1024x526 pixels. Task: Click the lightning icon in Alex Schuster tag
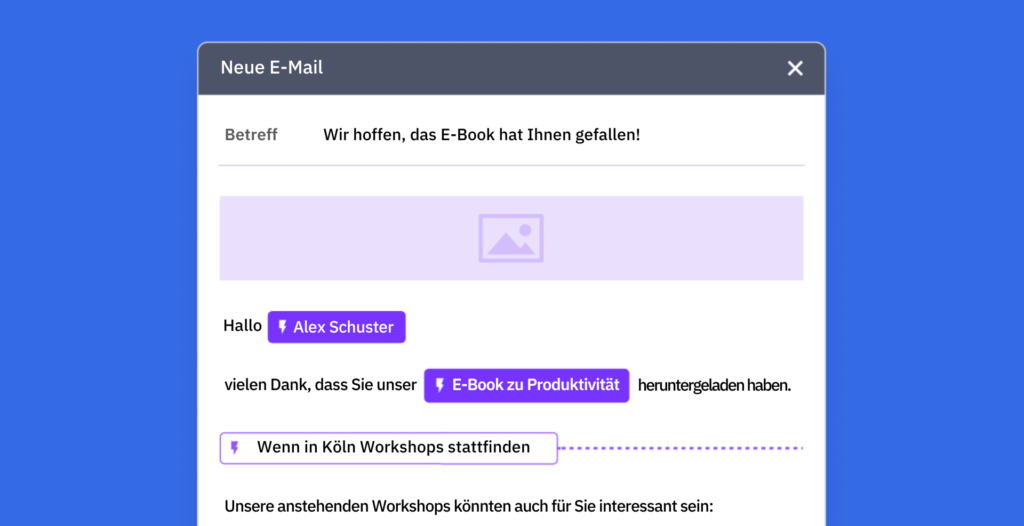tap(283, 327)
